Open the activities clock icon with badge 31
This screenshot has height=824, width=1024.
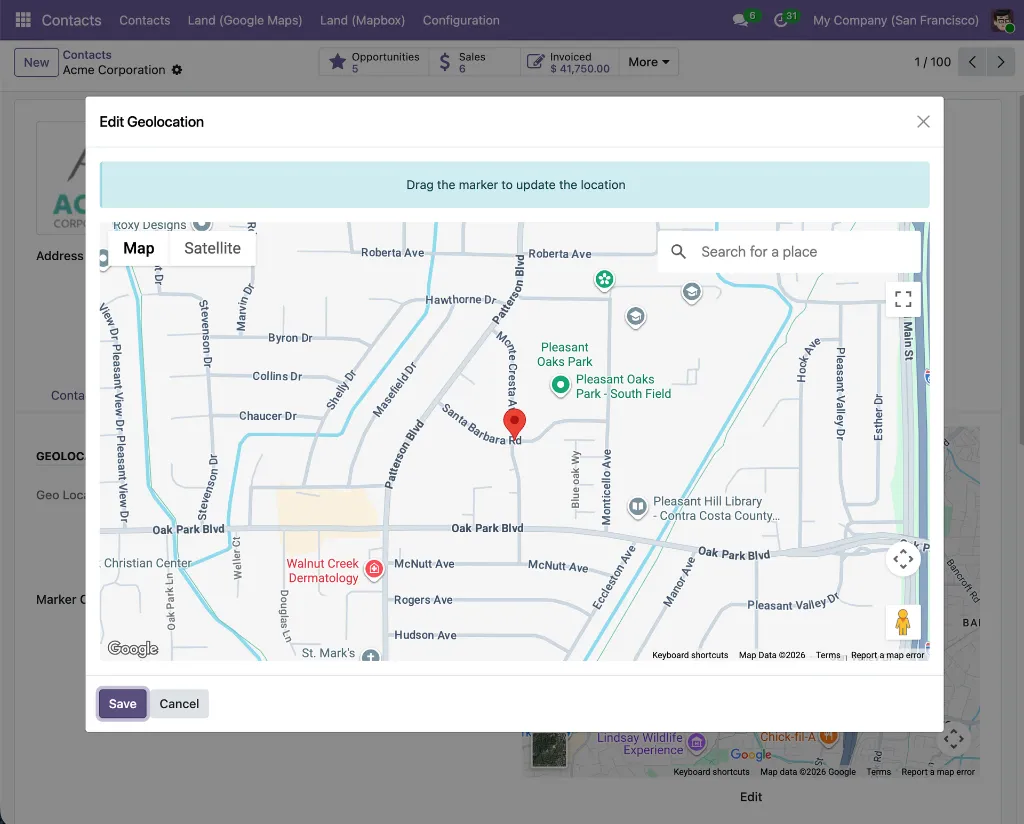780,20
